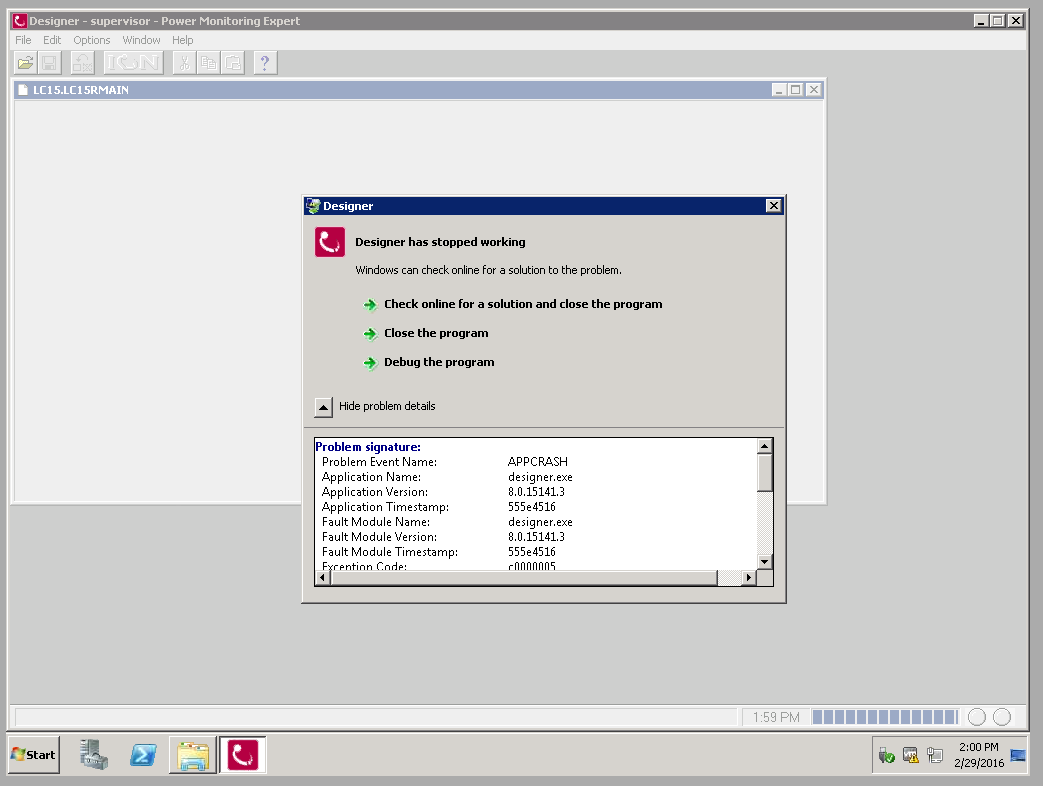1043x786 pixels.
Task: Click the ION modules toolbar button
Action: (x=134, y=63)
